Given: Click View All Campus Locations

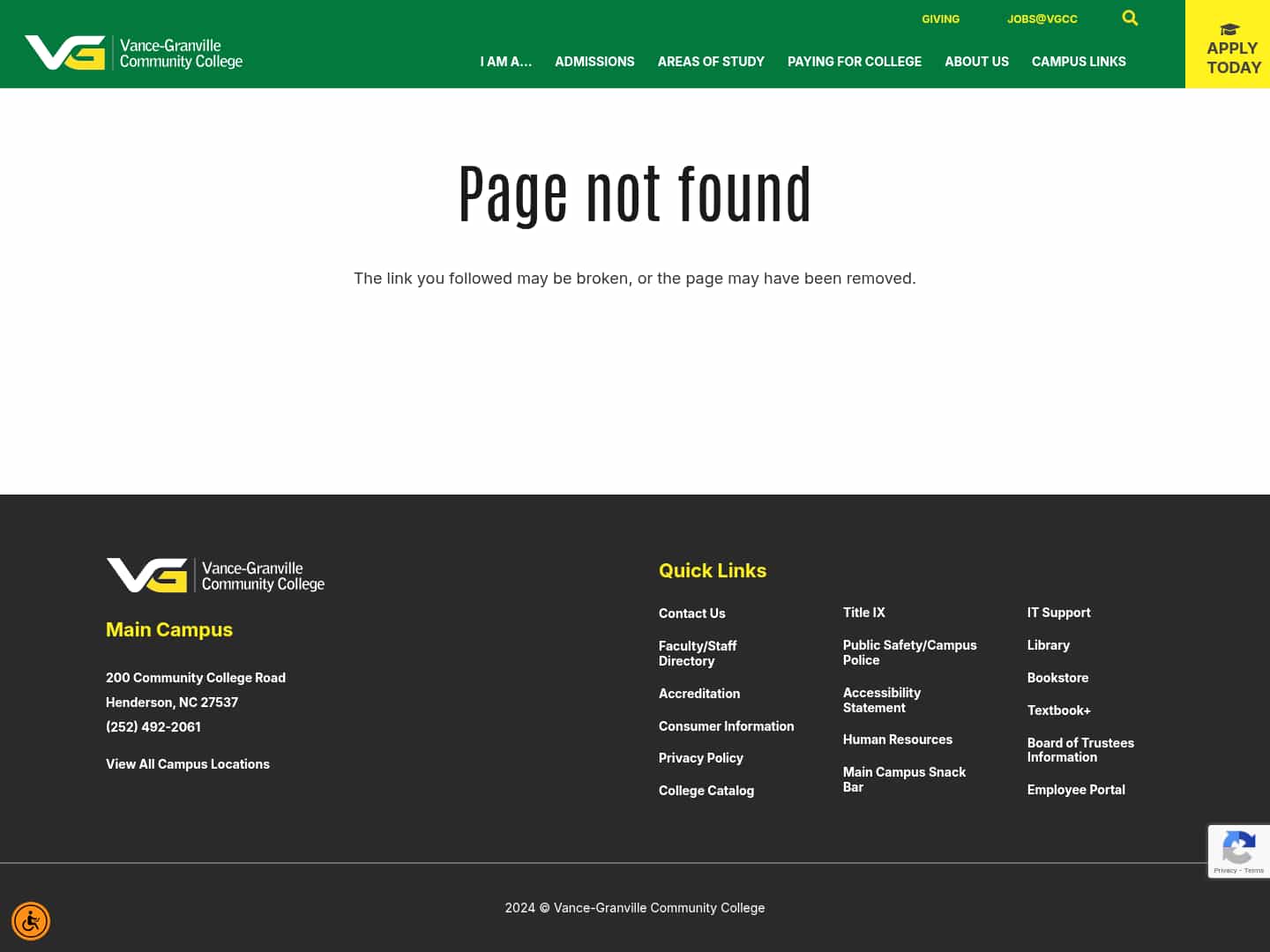Looking at the screenshot, I should [187, 763].
